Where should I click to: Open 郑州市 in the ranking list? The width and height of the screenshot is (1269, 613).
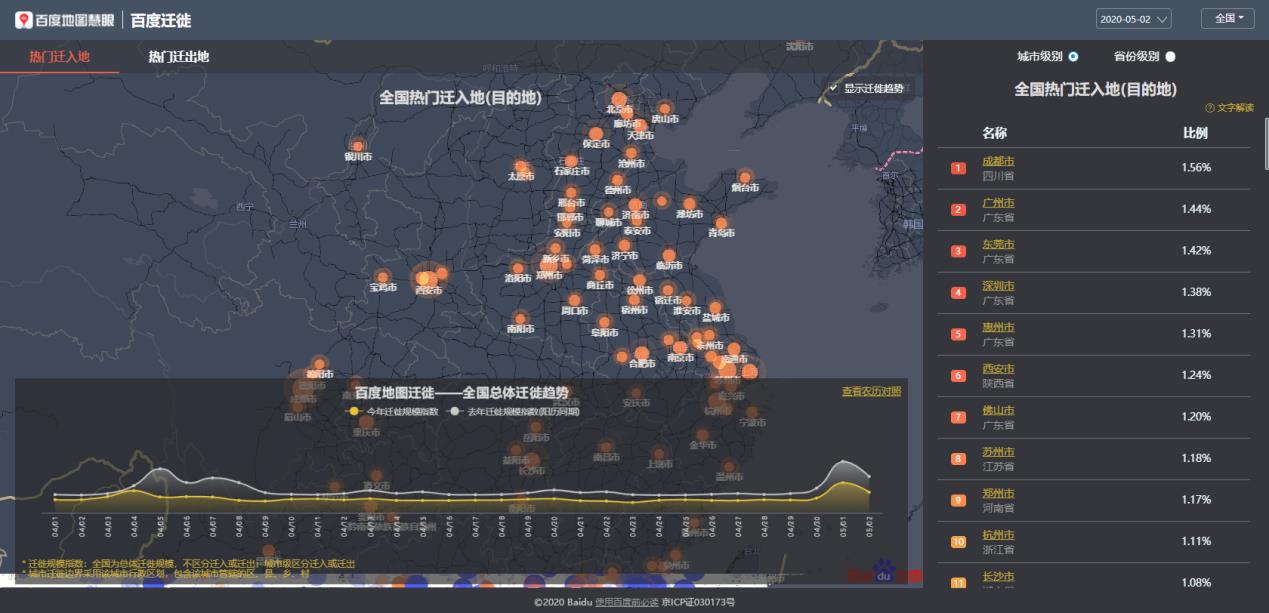998,493
